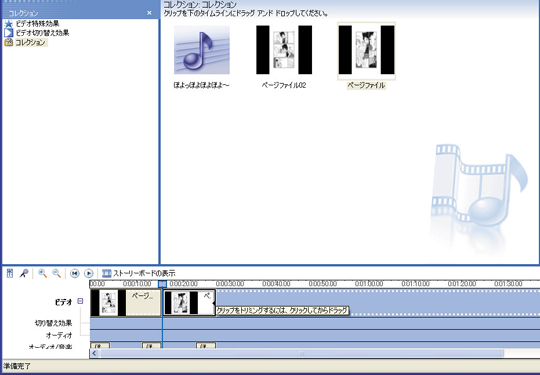540x375 pixels.
Task: Select ビデオ特殊効果 star icon in collections
Action: 9,24
